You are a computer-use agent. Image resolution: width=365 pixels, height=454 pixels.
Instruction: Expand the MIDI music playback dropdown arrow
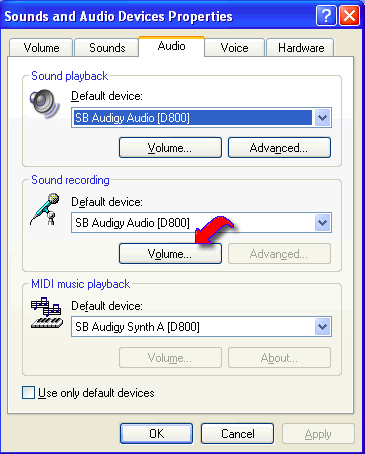pyautogui.click(x=322, y=327)
